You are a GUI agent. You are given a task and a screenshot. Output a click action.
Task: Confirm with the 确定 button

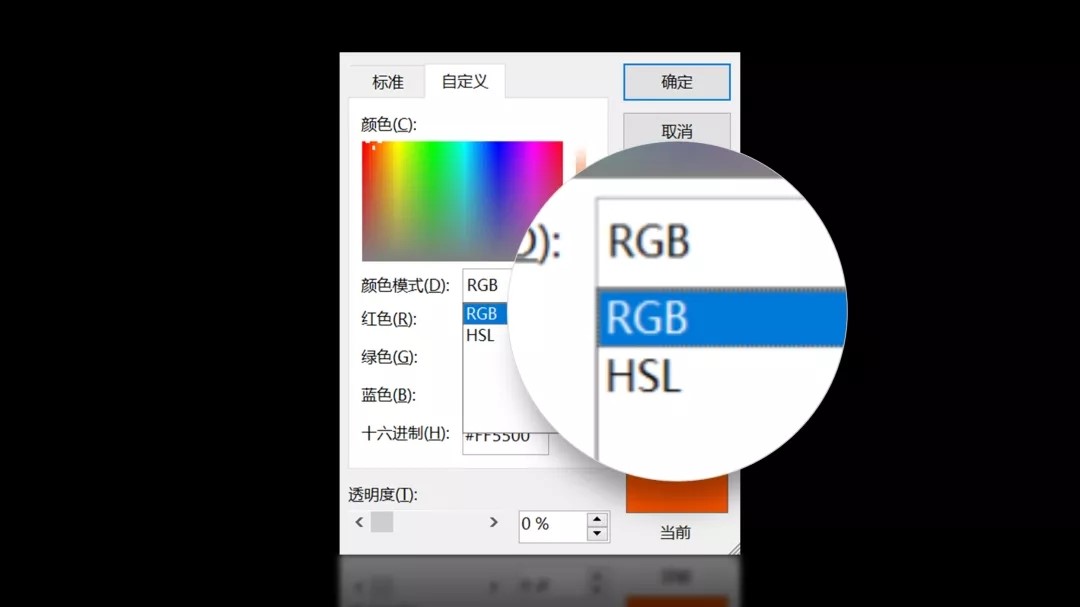click(x=676, y=82)
